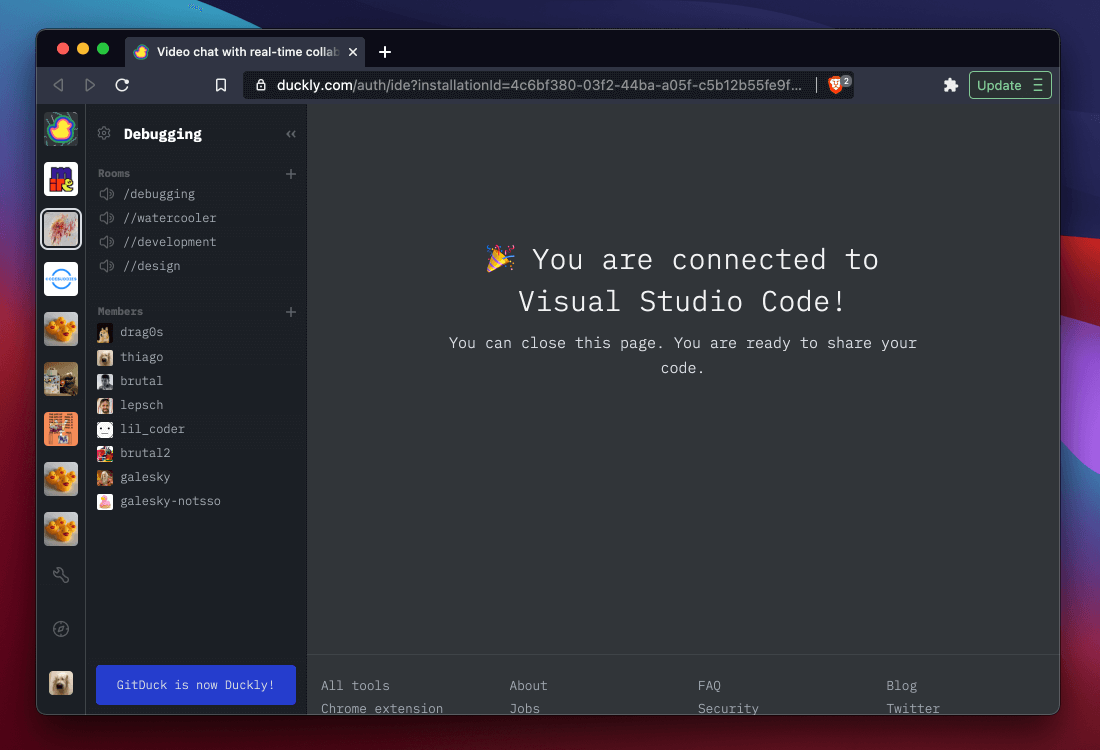Open Brave Shields lion icon
The height and width of the screenshot is (750, 1100).
pos(837,85)
